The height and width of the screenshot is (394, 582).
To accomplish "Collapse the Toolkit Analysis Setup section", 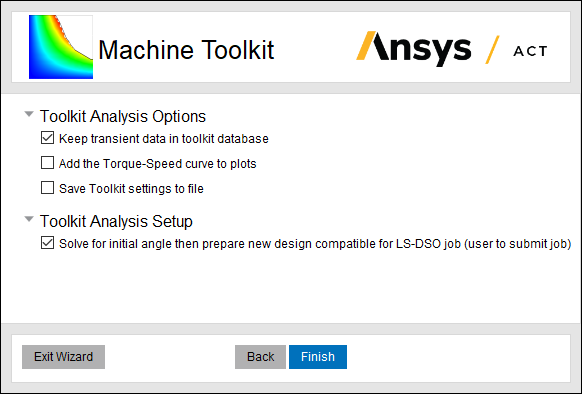I will [29, 219].
